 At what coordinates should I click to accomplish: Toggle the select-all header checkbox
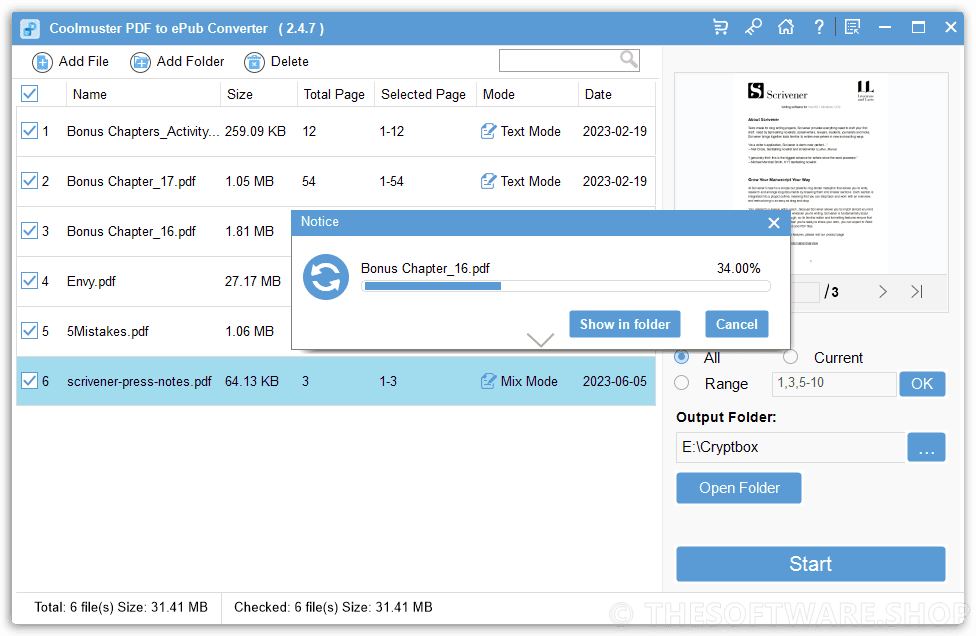click(29, 94)
